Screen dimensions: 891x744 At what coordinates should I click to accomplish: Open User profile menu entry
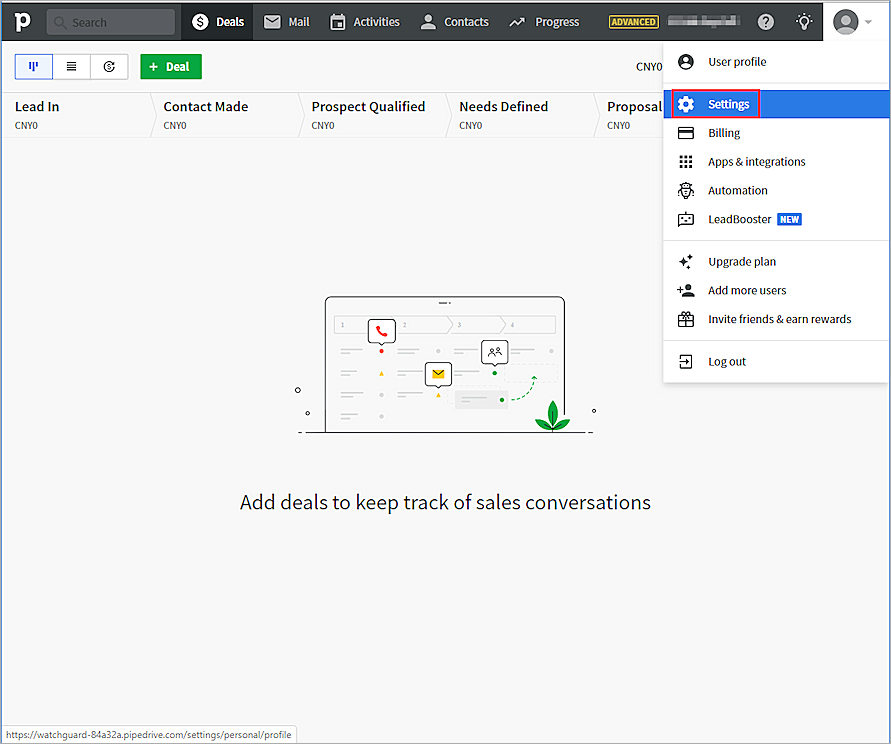[736, 62]
